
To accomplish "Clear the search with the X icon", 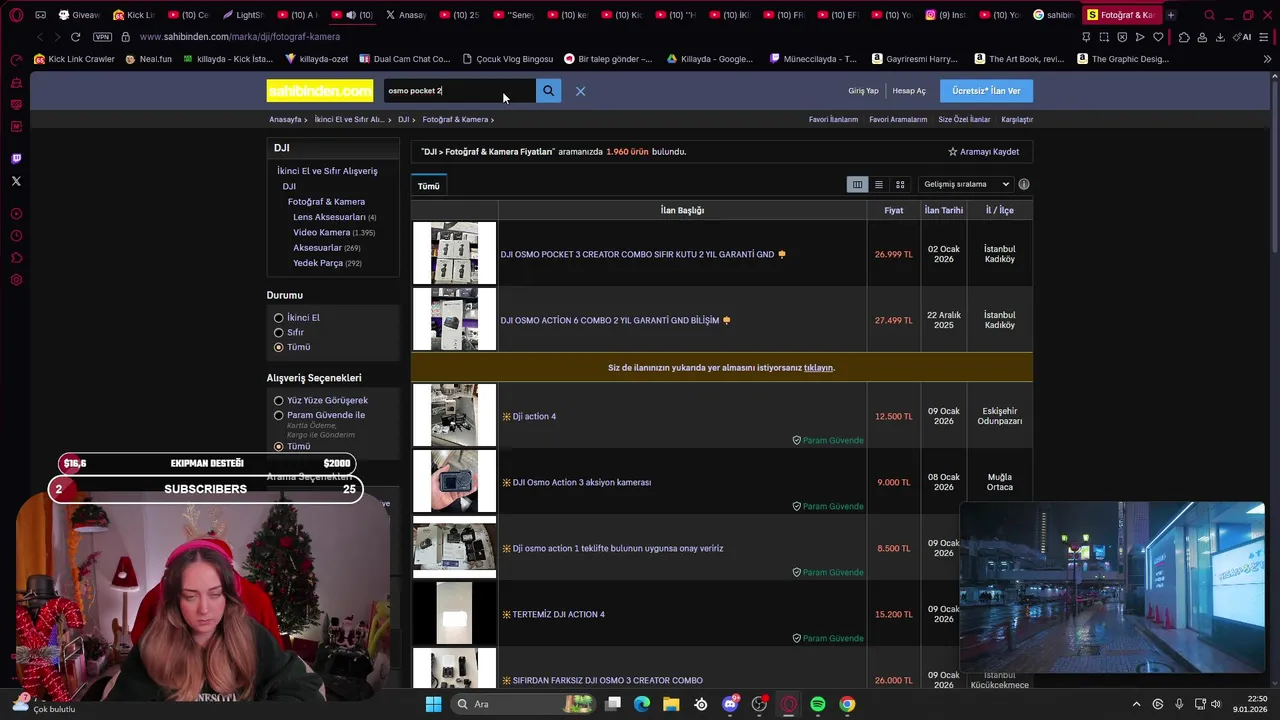I will pyautogui.click(x=580, y=91).
